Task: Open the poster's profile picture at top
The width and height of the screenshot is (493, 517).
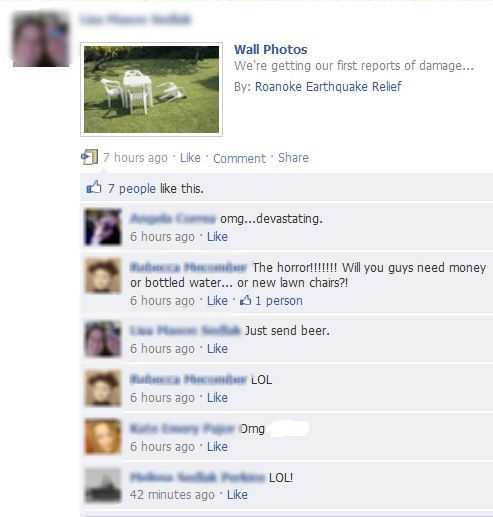Action: click(x=41, y=38)
